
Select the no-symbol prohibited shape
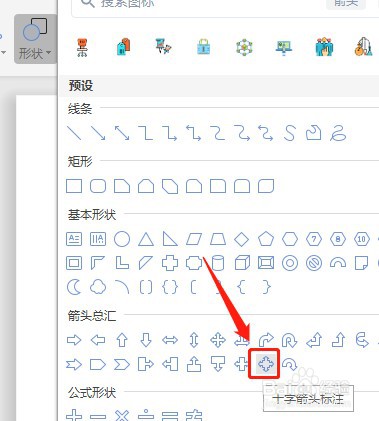tap(314, 263)
